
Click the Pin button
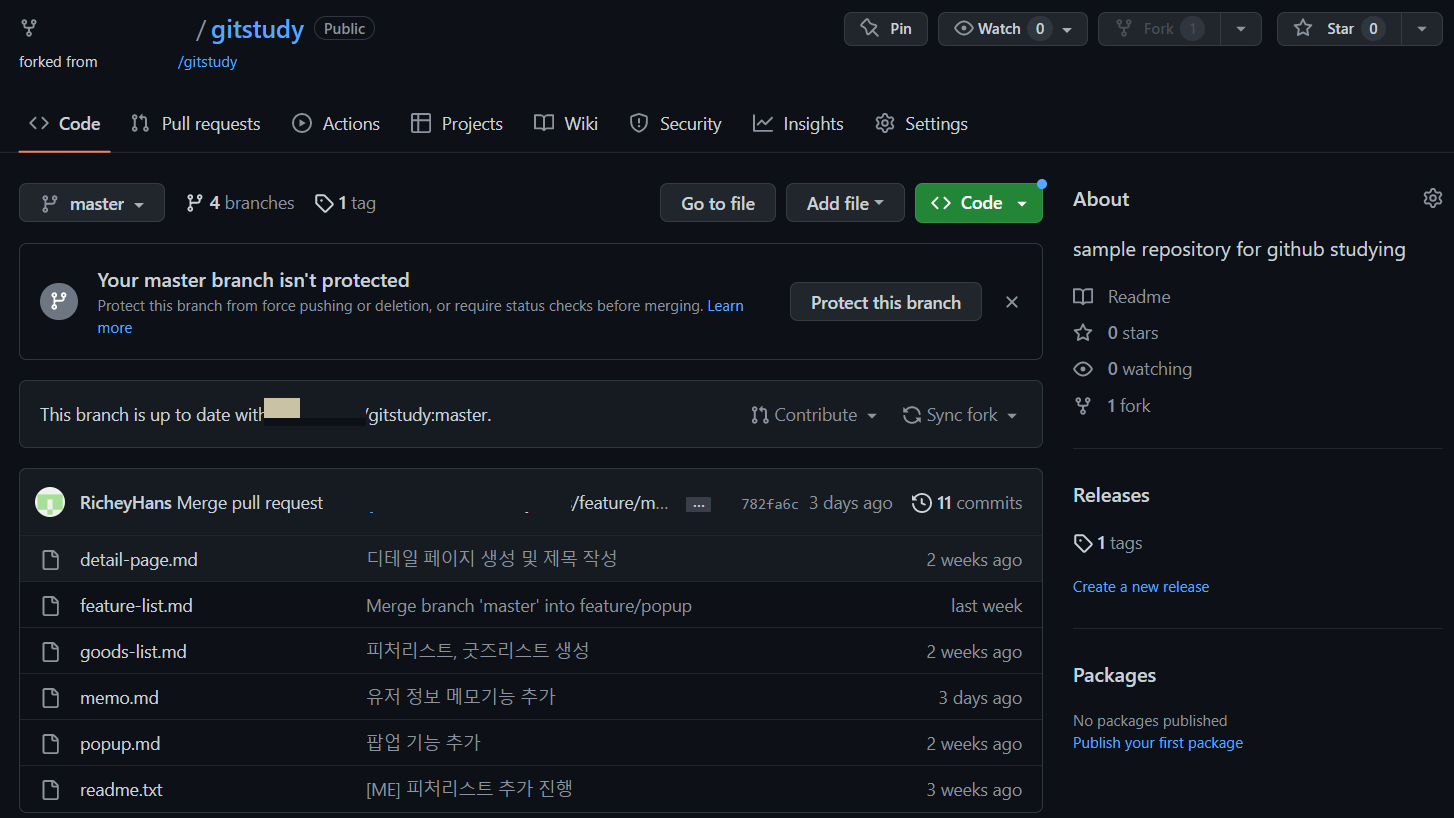coord(886,29)
